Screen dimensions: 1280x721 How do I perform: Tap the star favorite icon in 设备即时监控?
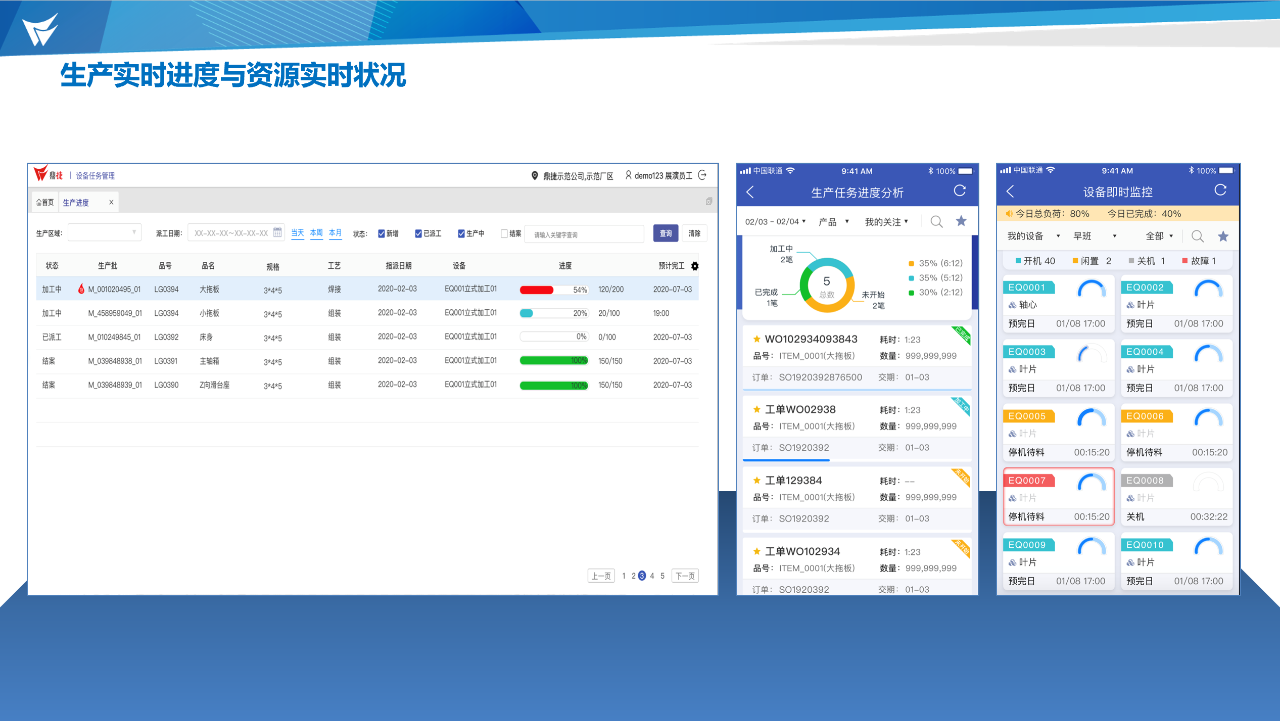pos(1222,236)
